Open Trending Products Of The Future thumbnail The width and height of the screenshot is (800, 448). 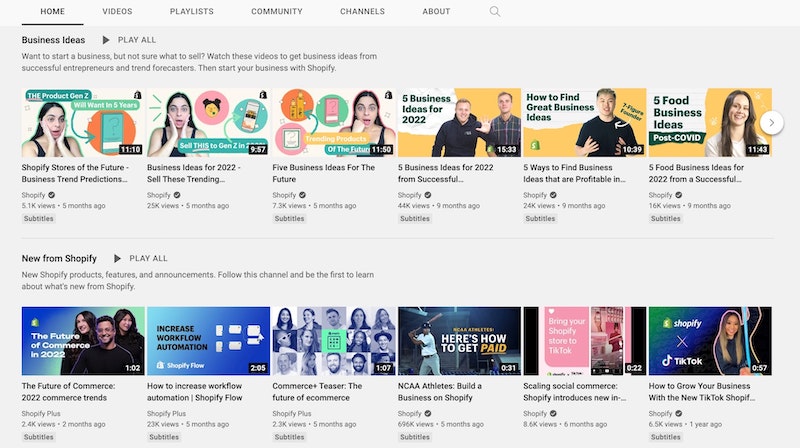click(x=334, y=122)
